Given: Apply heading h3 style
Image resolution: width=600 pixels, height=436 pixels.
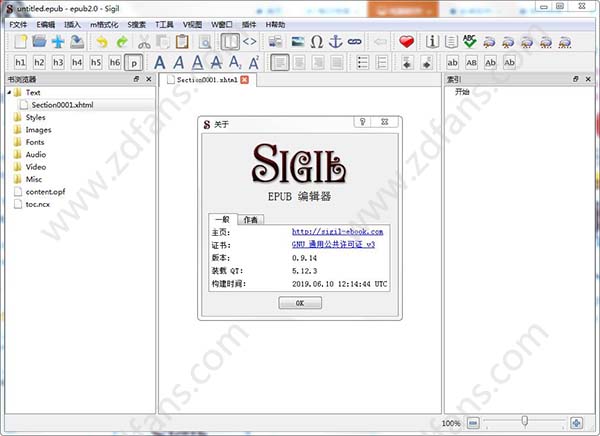Looking at the screenshot, I should [x=58, y=62].
